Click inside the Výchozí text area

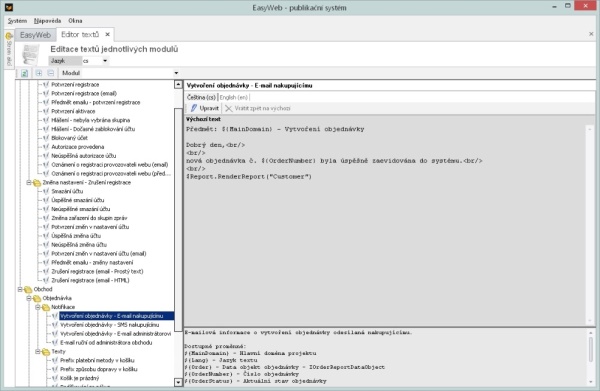(385, 224)
